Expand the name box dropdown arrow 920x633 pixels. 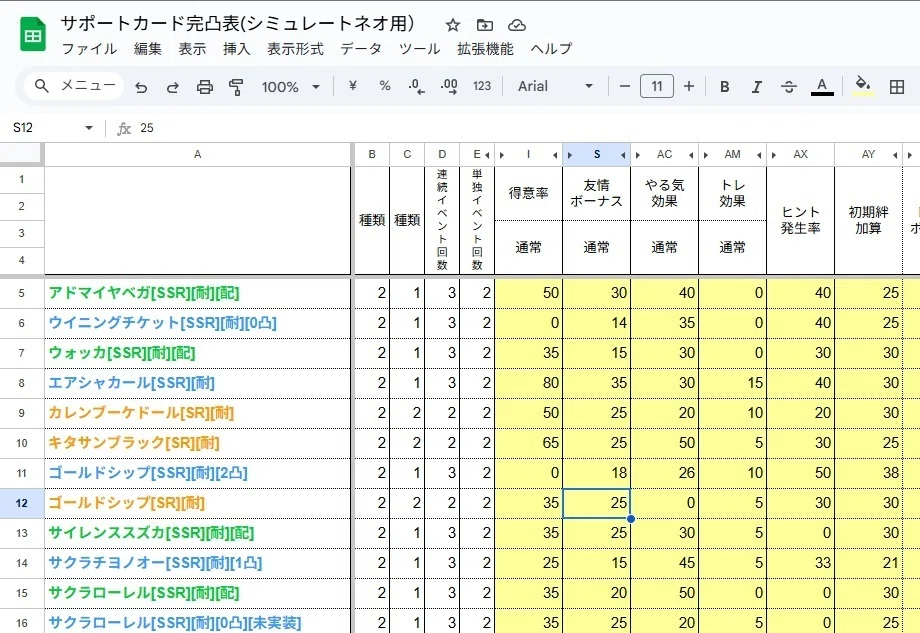pos(89,127)
